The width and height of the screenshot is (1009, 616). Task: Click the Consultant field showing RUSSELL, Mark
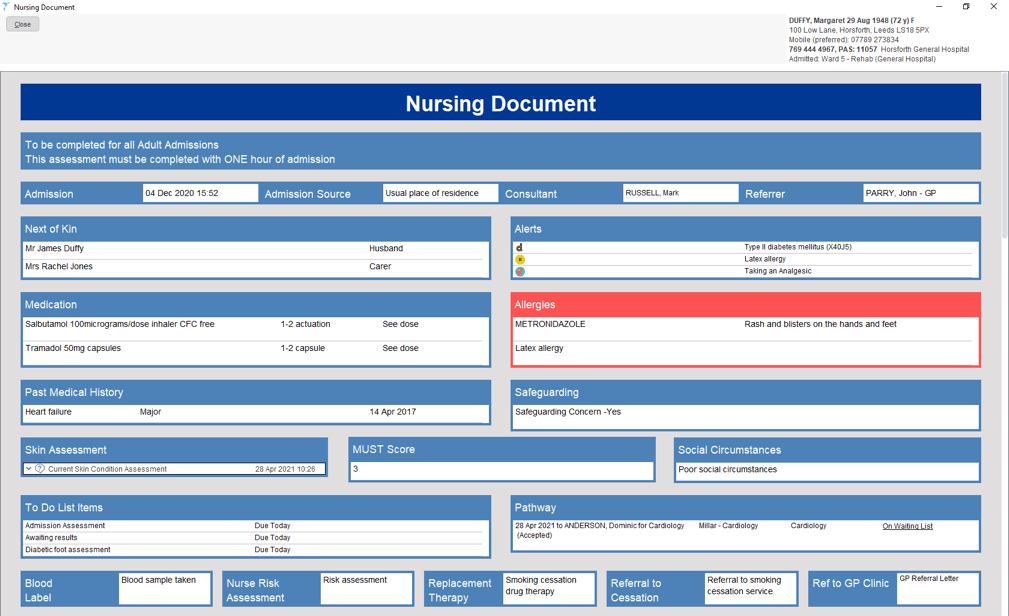[x=680, y=193]
